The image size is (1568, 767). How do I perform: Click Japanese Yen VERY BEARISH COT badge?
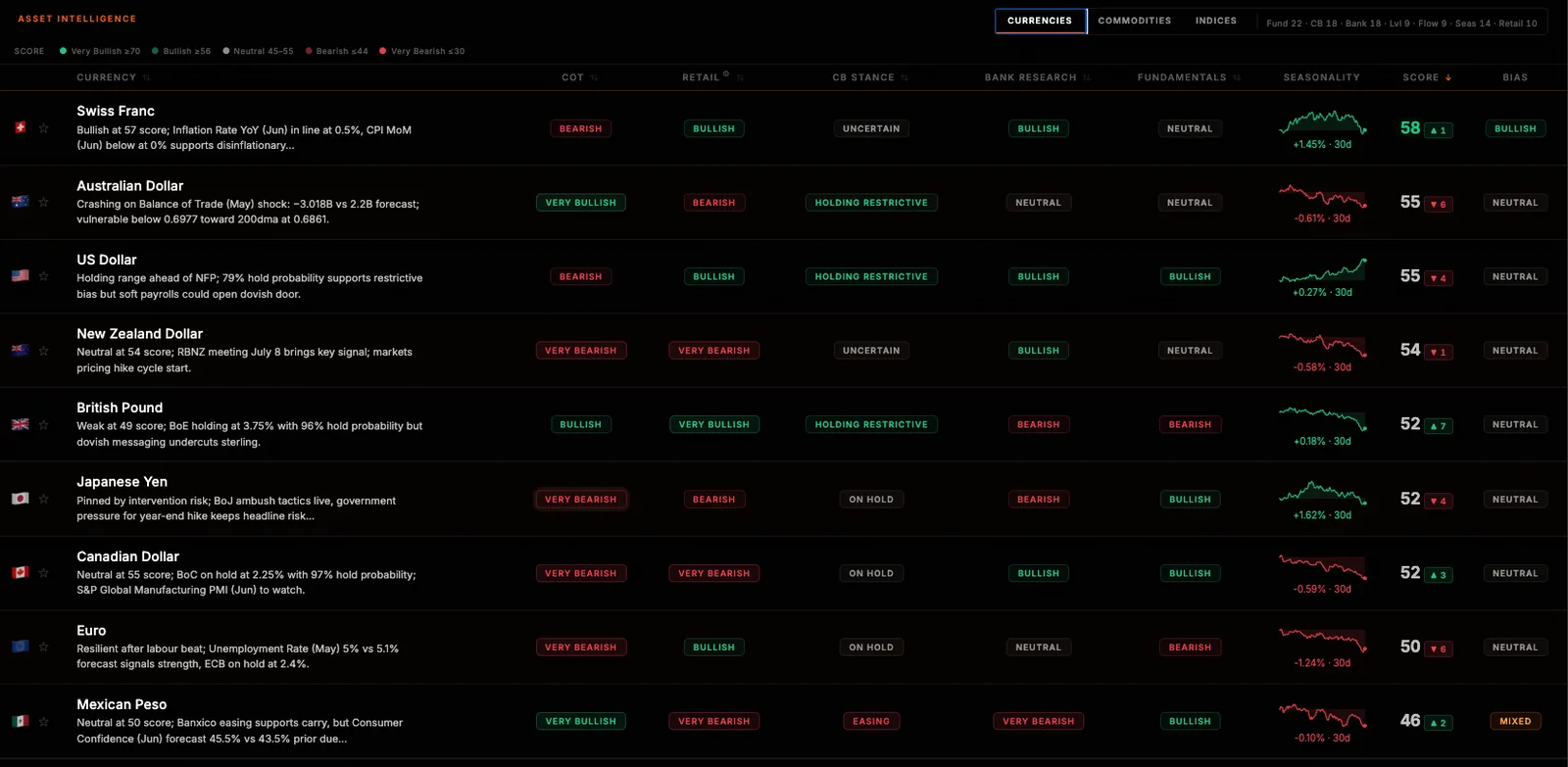580,499
